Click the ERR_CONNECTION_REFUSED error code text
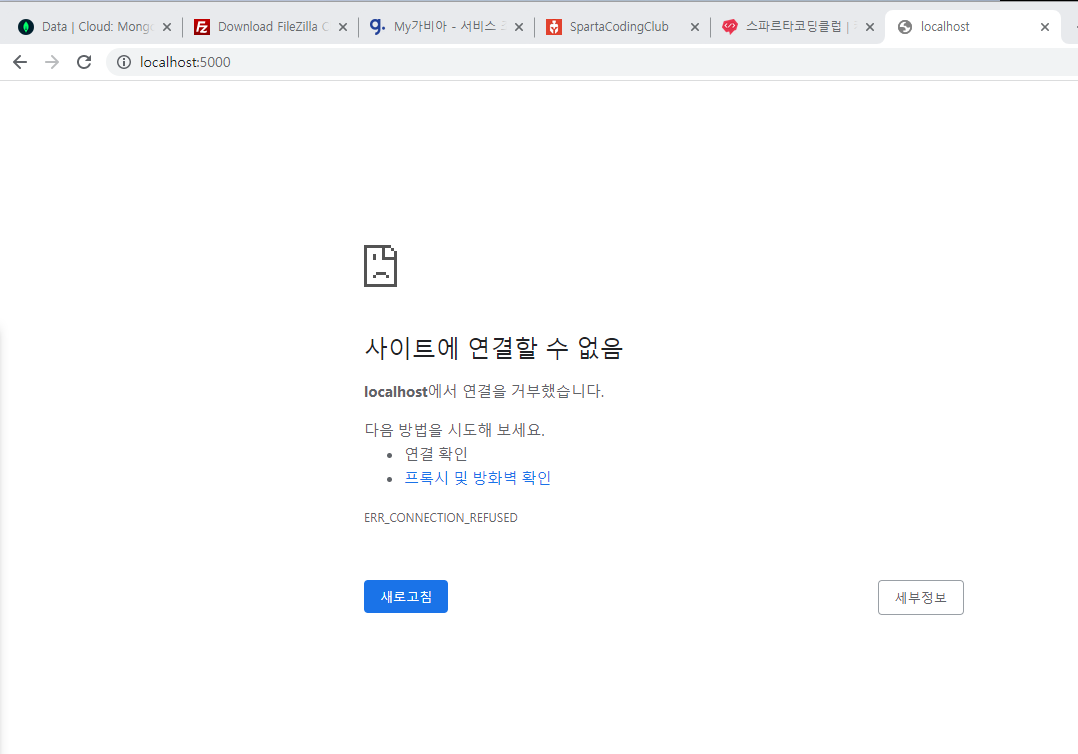1078x754 pixels. click(441, 518)
